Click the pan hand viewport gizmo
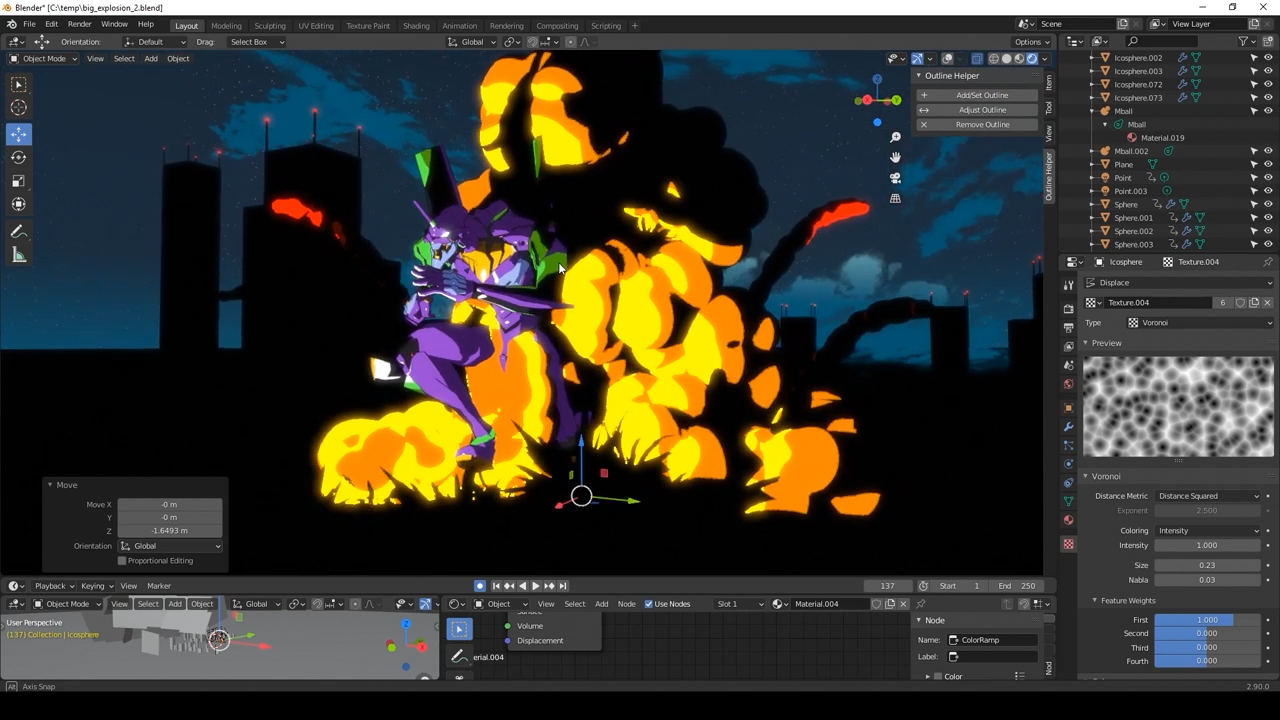 click(895, 157)
